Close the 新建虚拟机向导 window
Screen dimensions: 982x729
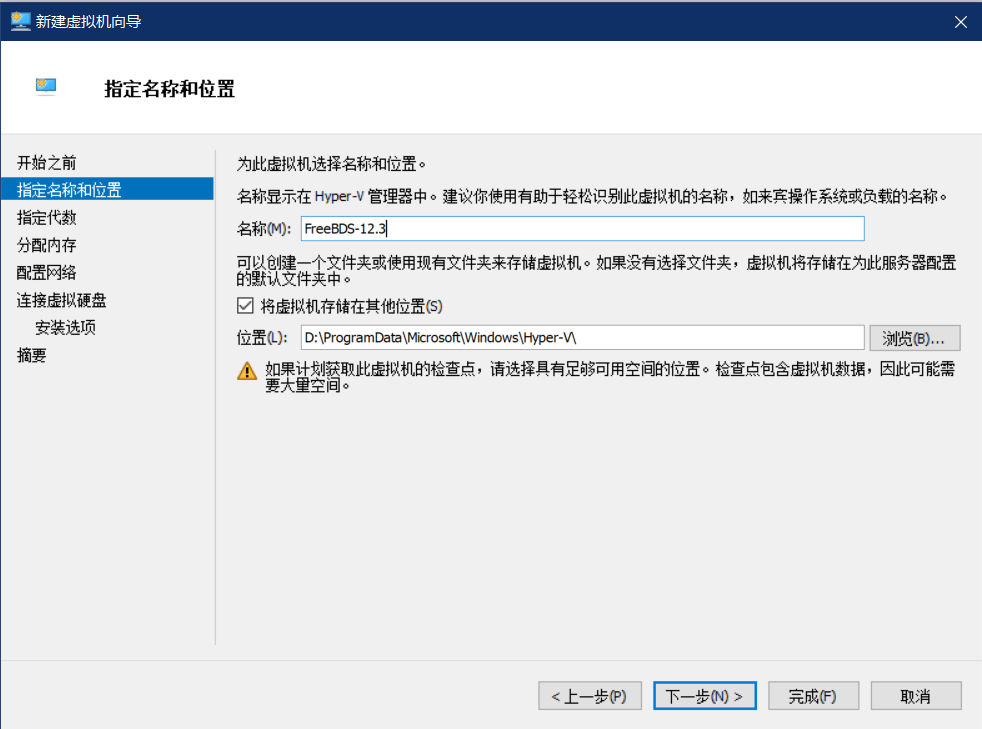[961, 22]
